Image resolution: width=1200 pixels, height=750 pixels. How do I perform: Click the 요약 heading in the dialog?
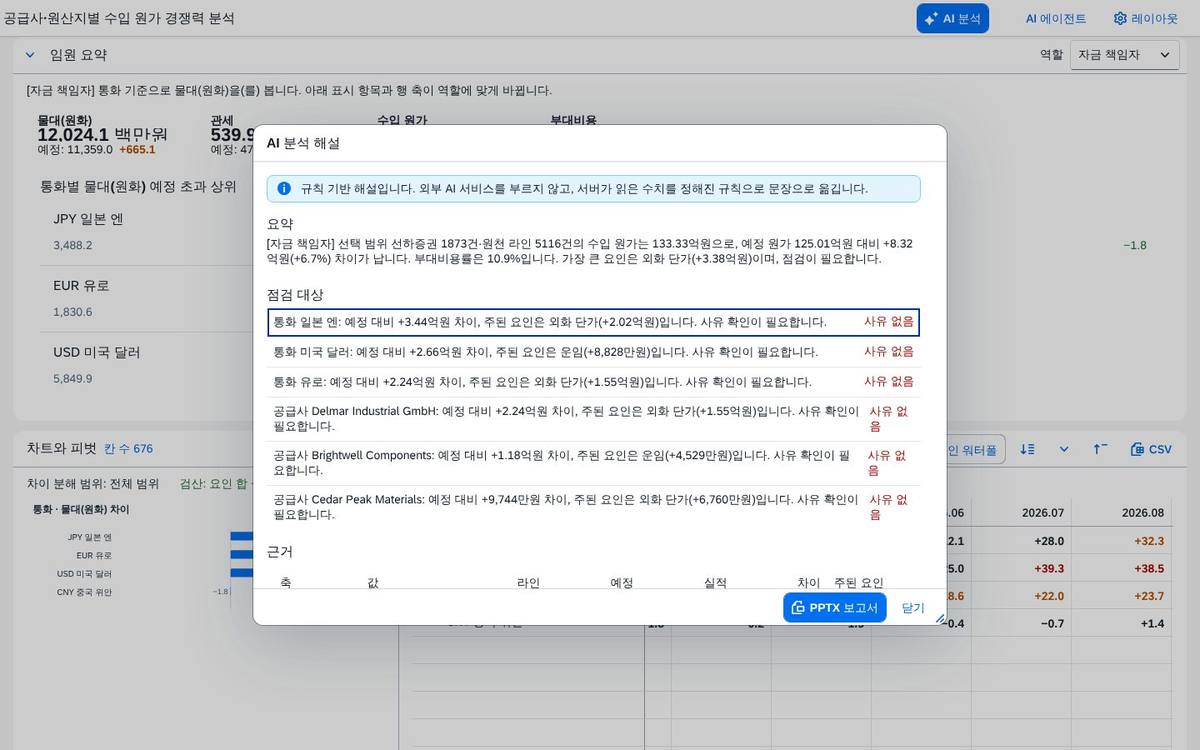pos(280,224)
